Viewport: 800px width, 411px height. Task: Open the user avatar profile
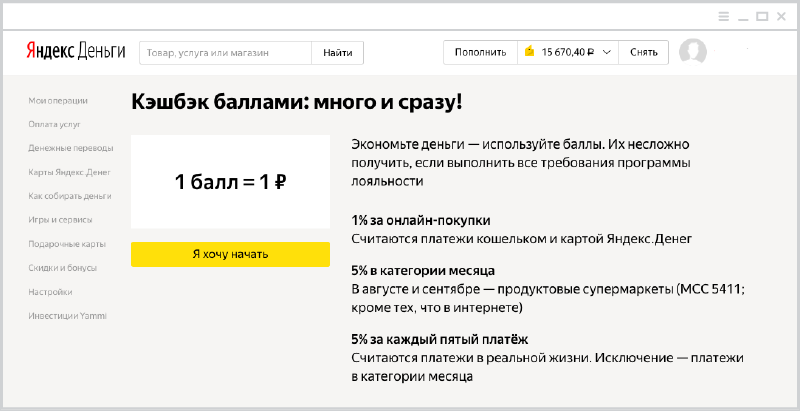point(693,52)
